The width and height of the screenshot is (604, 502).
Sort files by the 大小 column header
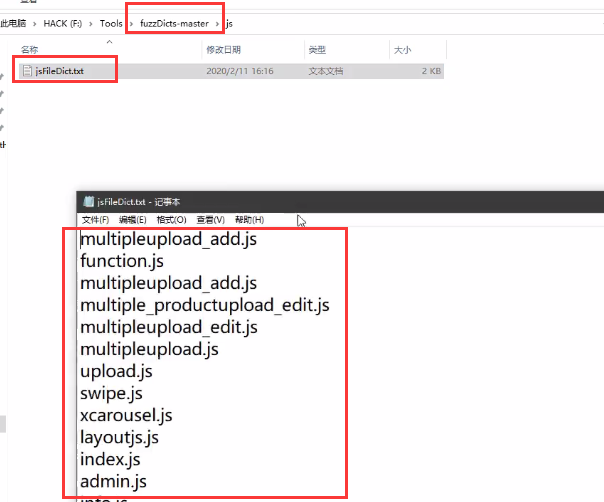click(402, 49)
